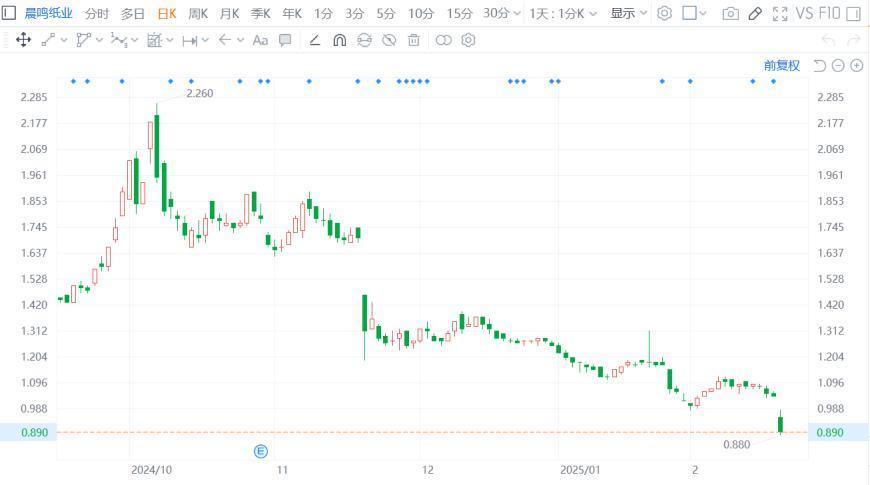
Task: Select the comment bubble annotation tool
Action: click(285, 40)
